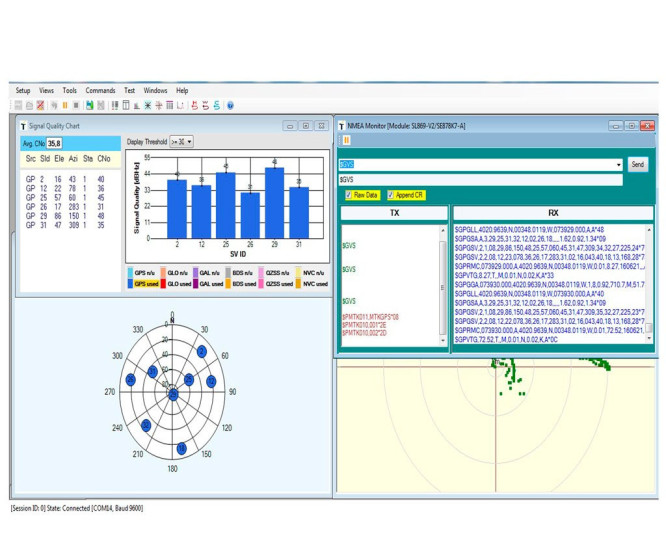Image resolution: width=666 pixels, height=538 pixels.
Task: Click the SV ID 29 bar in chart
Action: (x=275, y=203)
